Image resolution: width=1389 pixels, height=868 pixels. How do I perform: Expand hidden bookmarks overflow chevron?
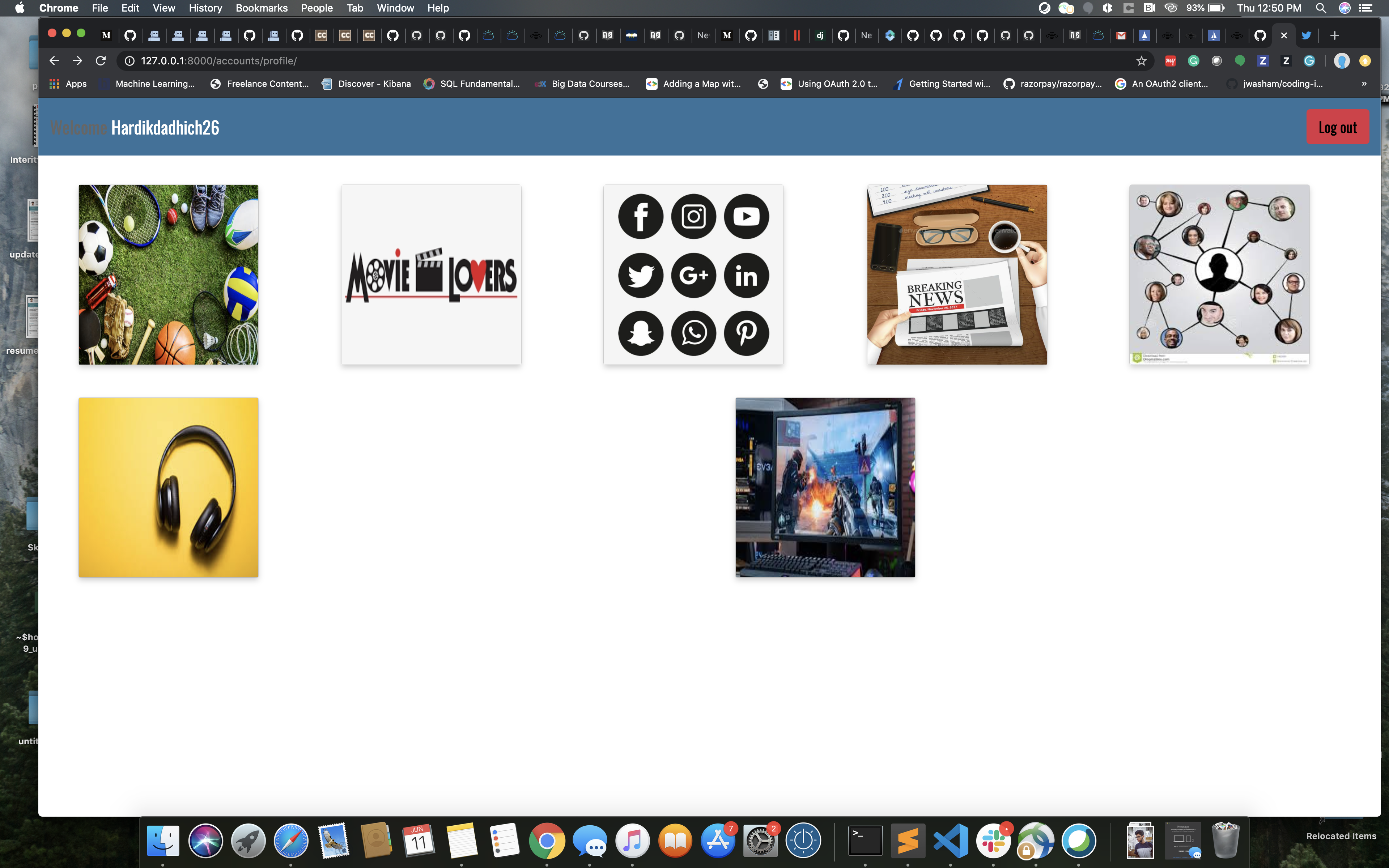pyautogui.click(x=1364, y=84)
